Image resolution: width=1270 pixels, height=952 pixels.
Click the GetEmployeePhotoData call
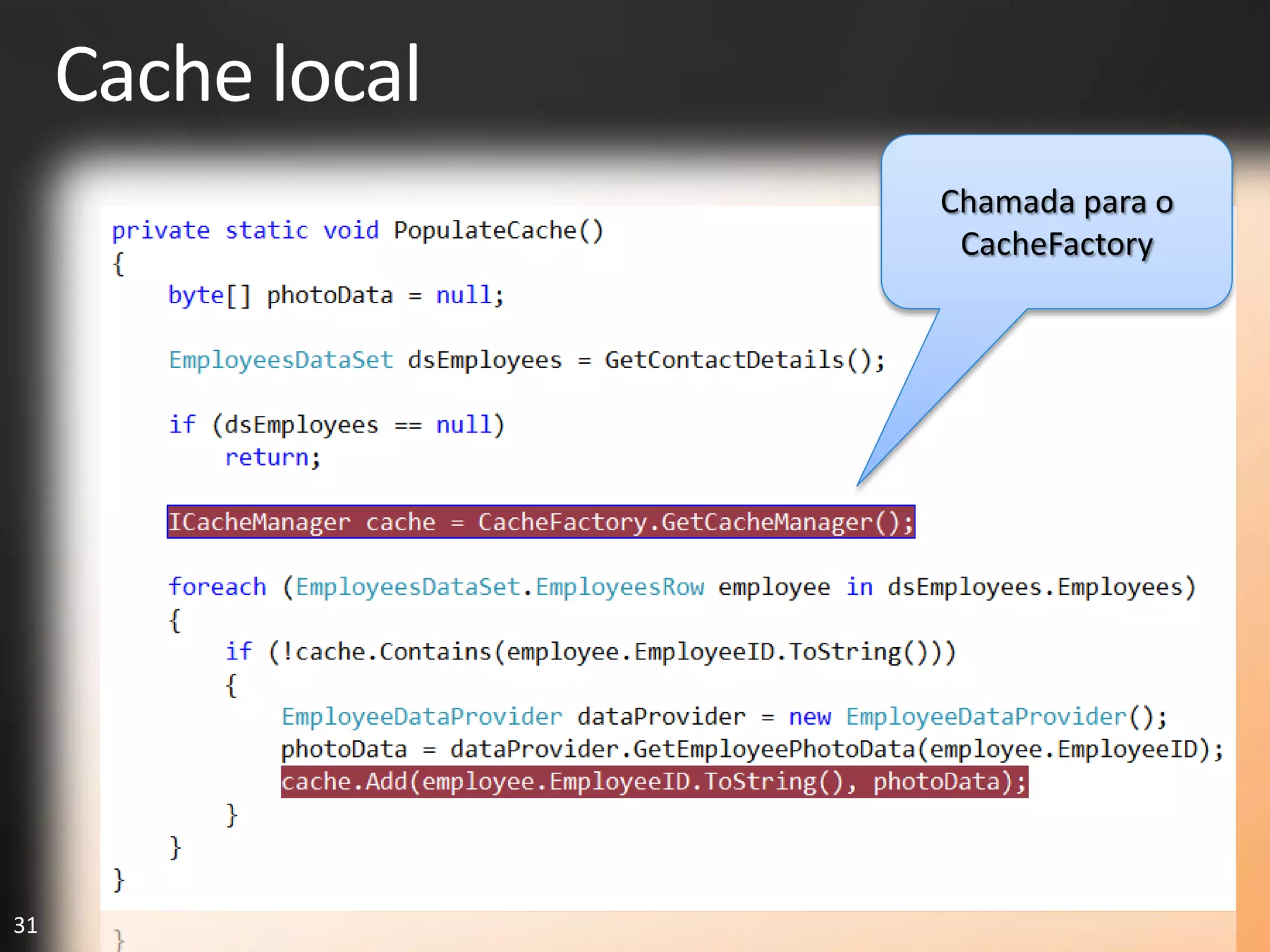click(x=774, y=749)
